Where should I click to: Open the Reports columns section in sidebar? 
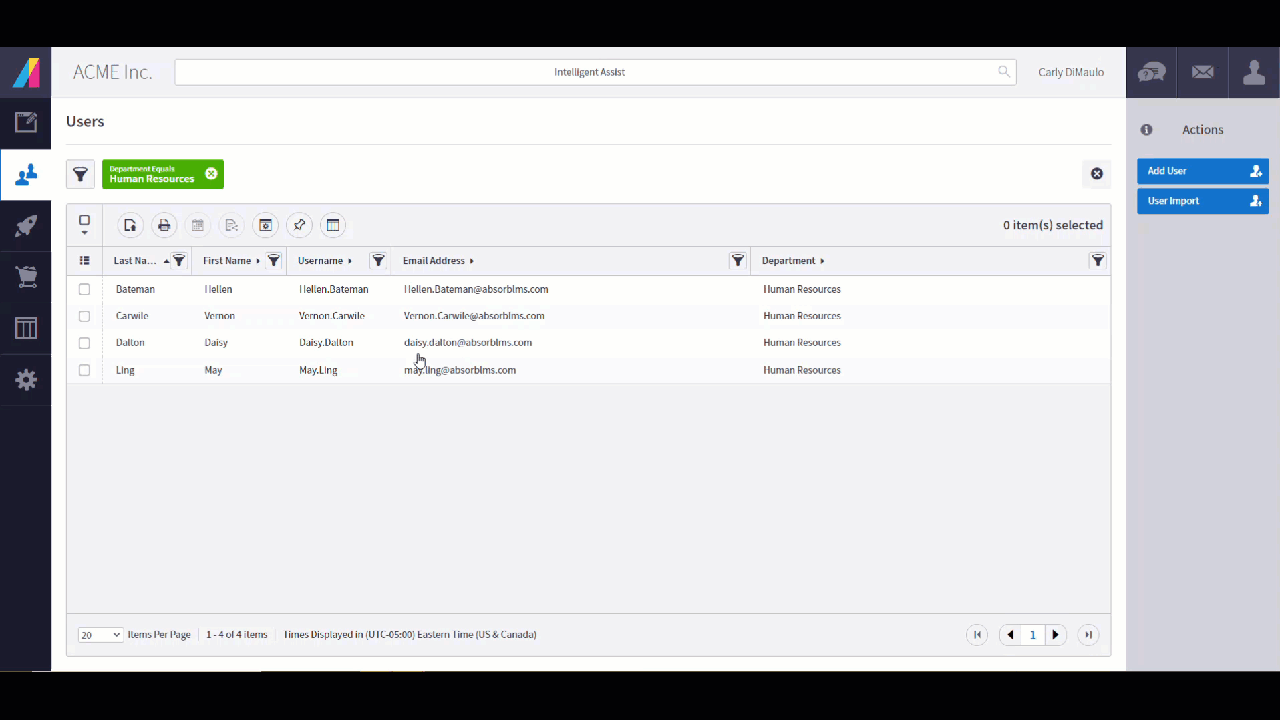pyautogui.click(x=26, y=328)
